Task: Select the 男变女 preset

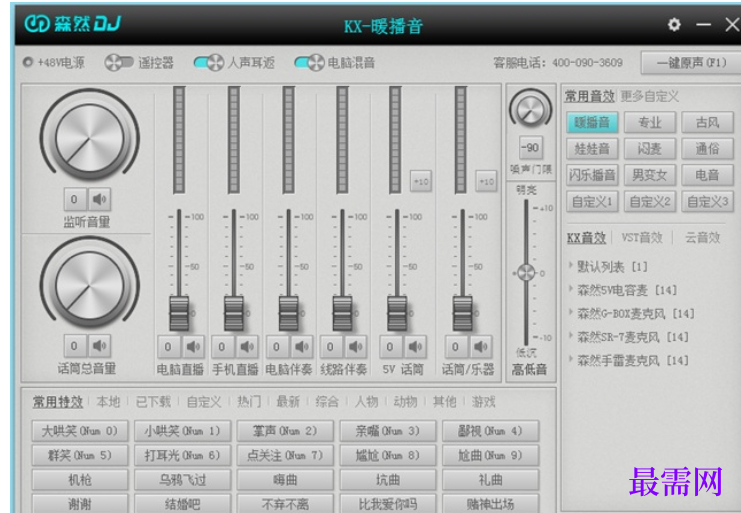Action: click(650, 175)
